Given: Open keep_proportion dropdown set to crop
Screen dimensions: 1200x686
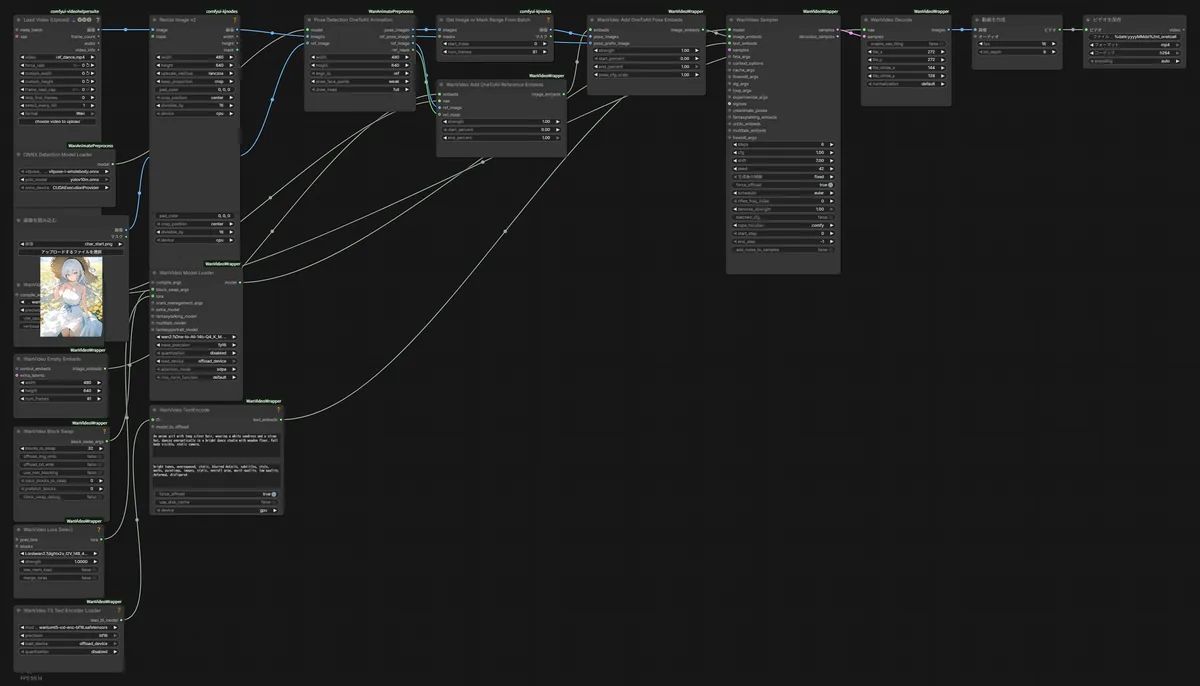Looking at the screenshot, I should (194, 81).
